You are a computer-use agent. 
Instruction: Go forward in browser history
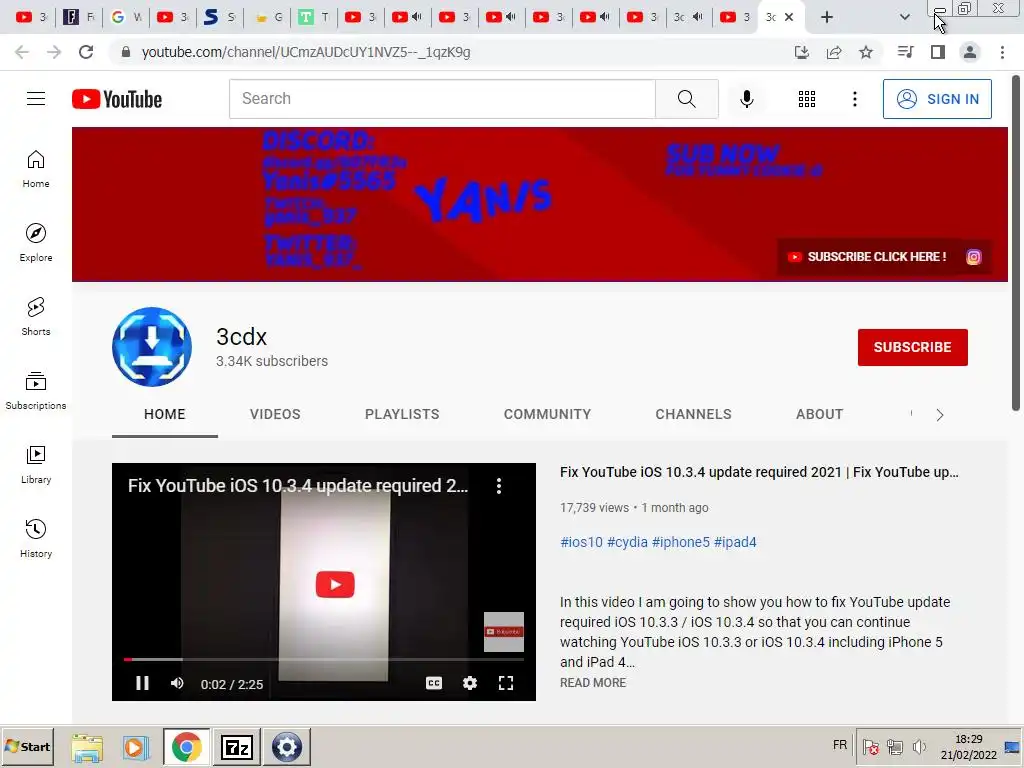click(x=54, y=52)
